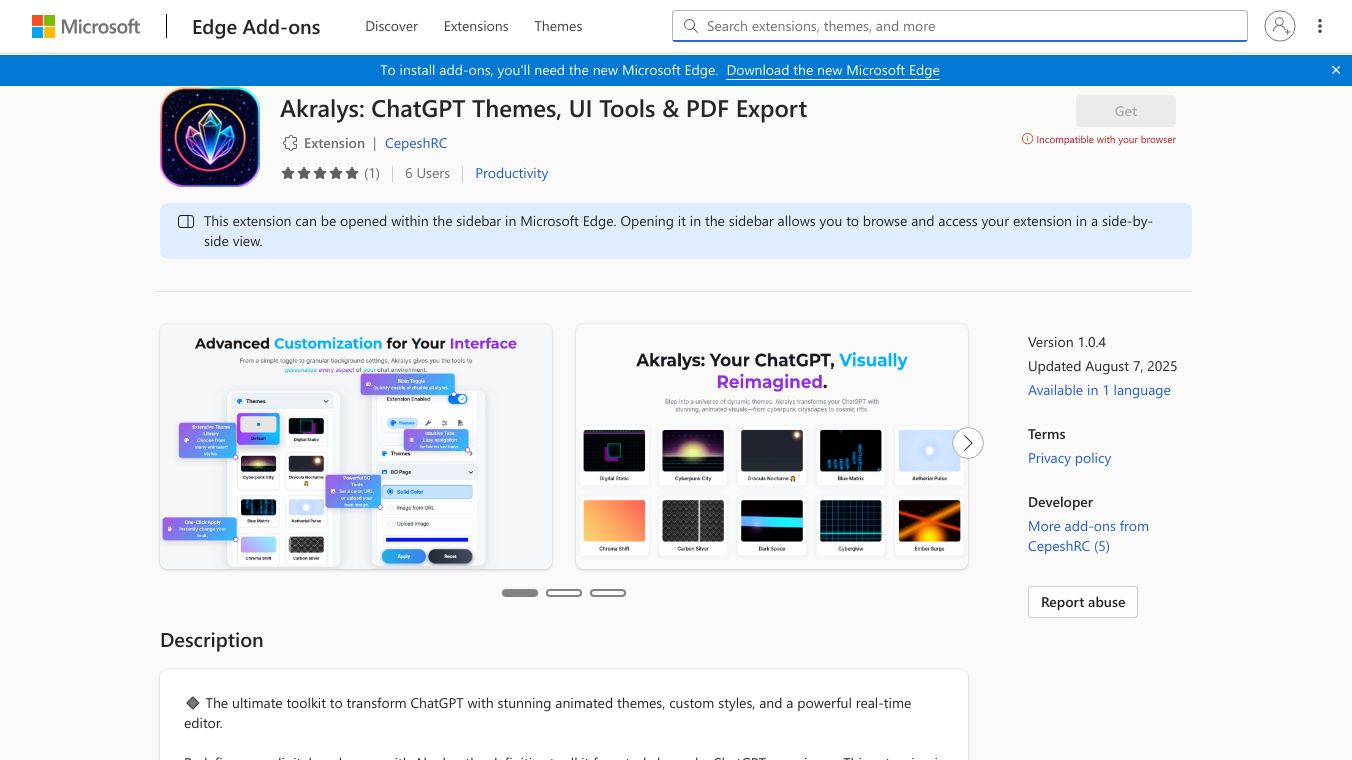Open Available in 1 language link

point(1099,390)
